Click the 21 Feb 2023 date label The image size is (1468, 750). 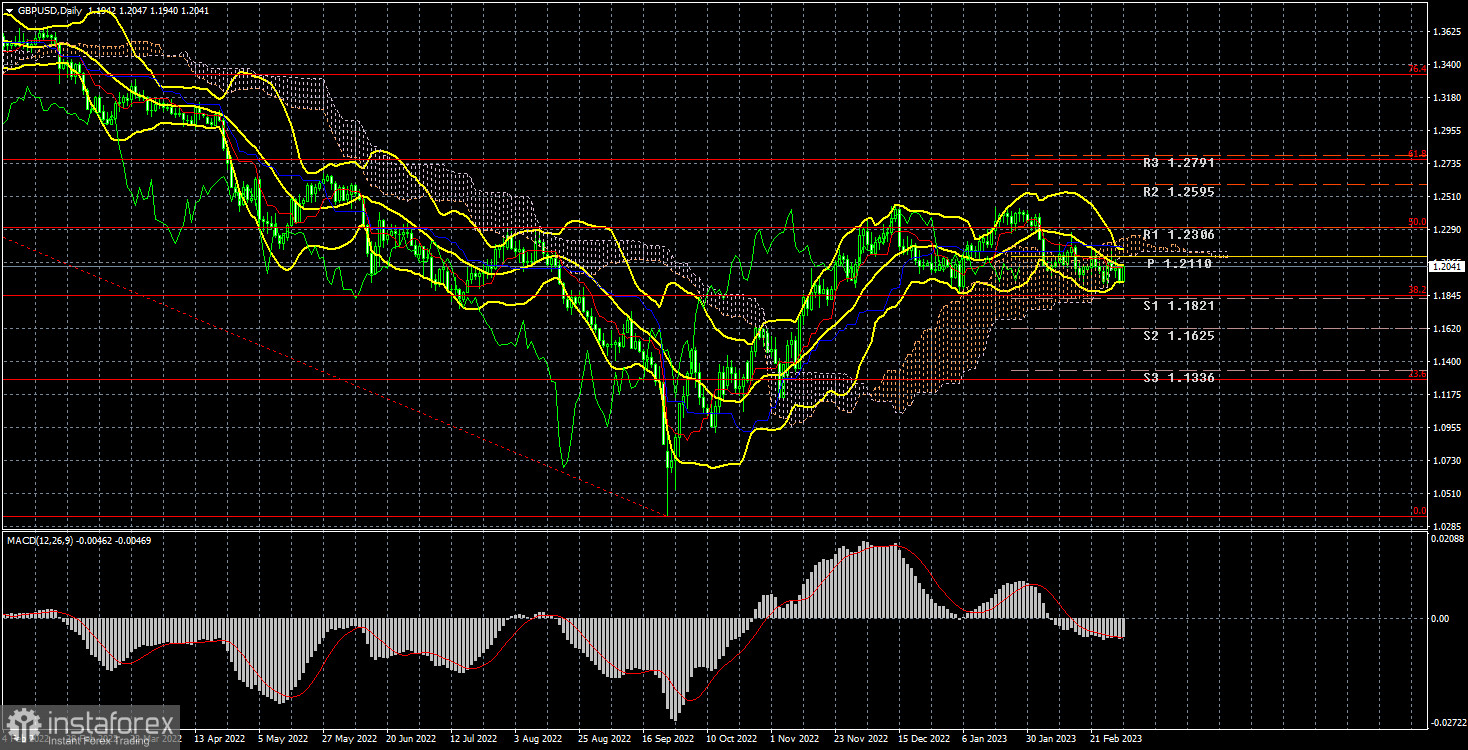(1115, 740)
